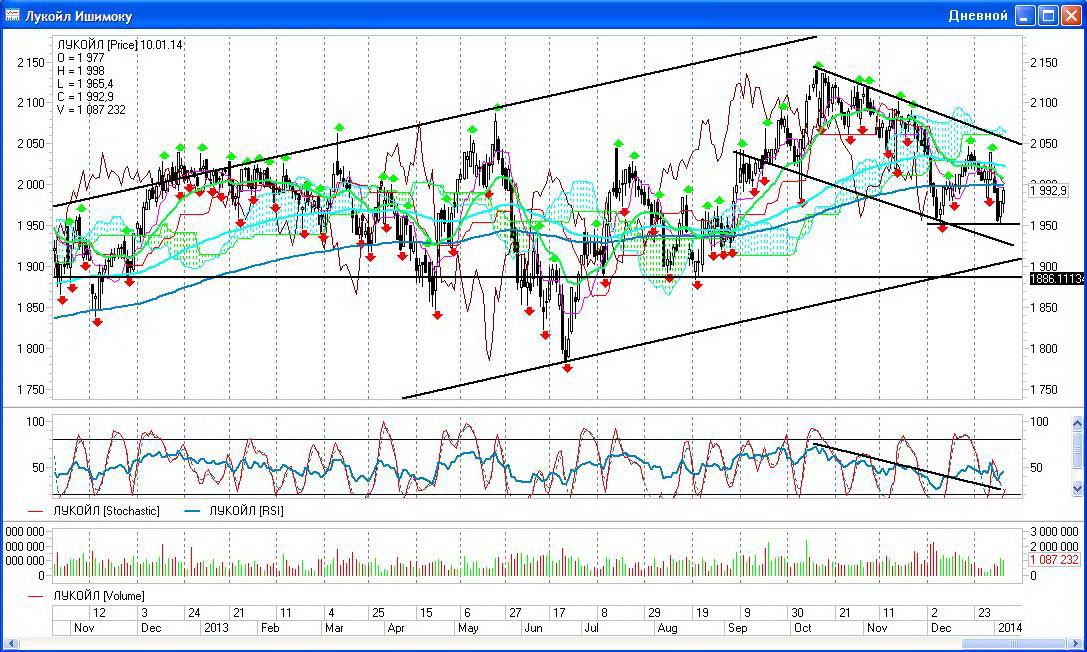The image size is (1087, 652).
Task: Click the horizontal scrollbar left arrow
Action: (x=12, y=644)
